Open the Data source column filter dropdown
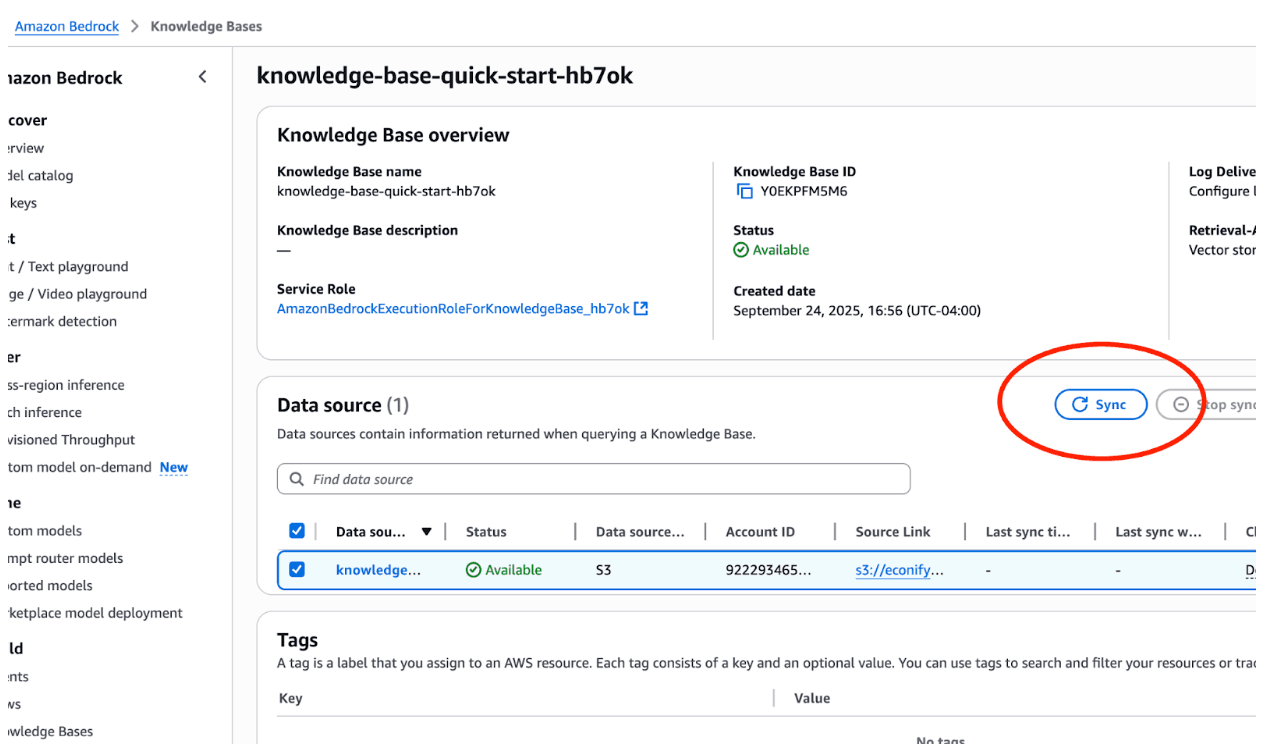 pyautogui.click(x=427, y=531)
